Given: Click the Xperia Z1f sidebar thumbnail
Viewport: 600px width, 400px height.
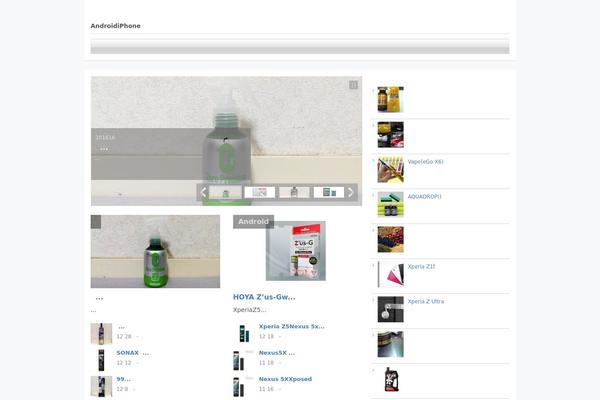Looking at the screenshot, I should pos(390,274).
